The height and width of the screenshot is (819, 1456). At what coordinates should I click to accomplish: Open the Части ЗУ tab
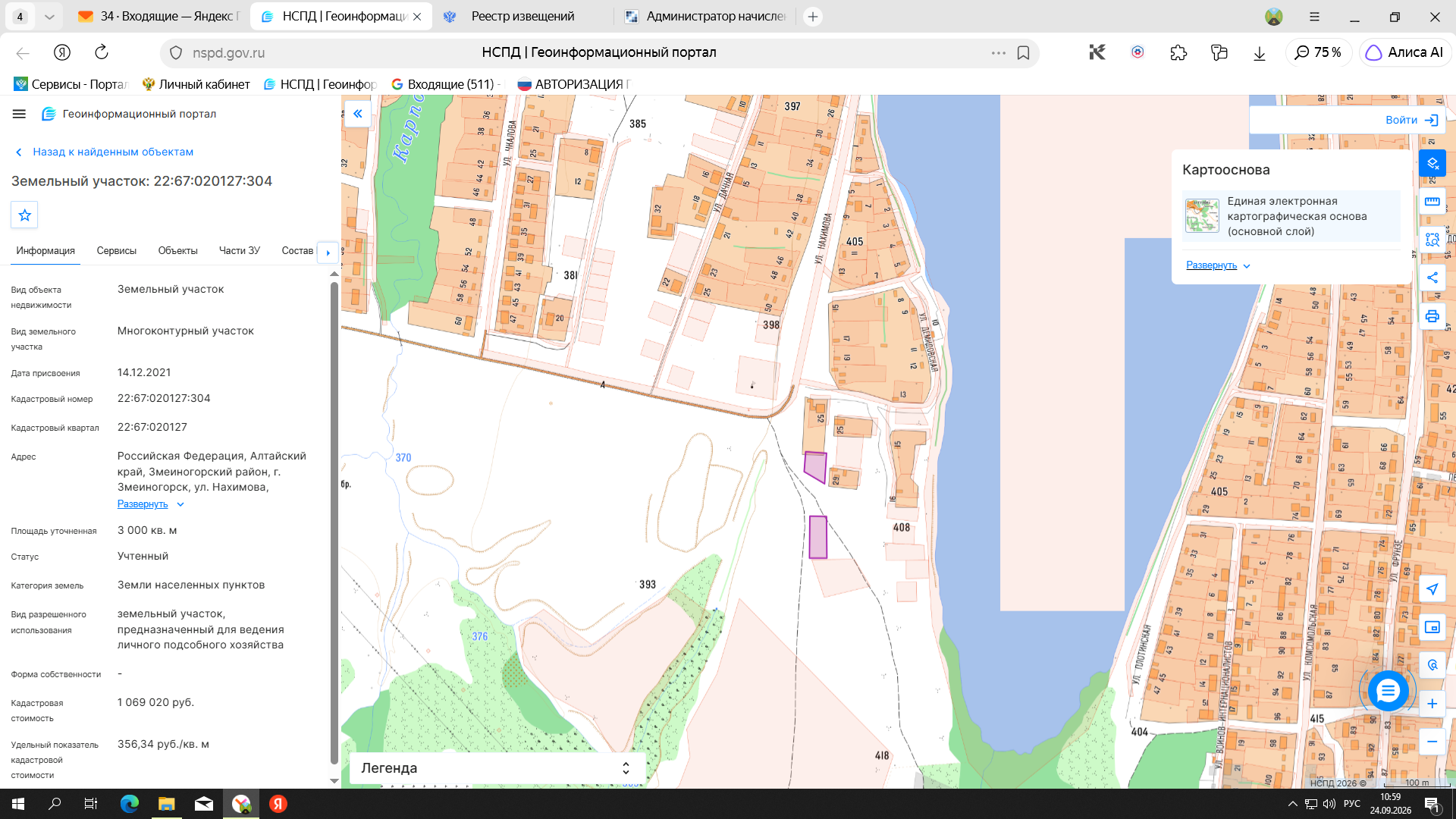pos(239,251)
